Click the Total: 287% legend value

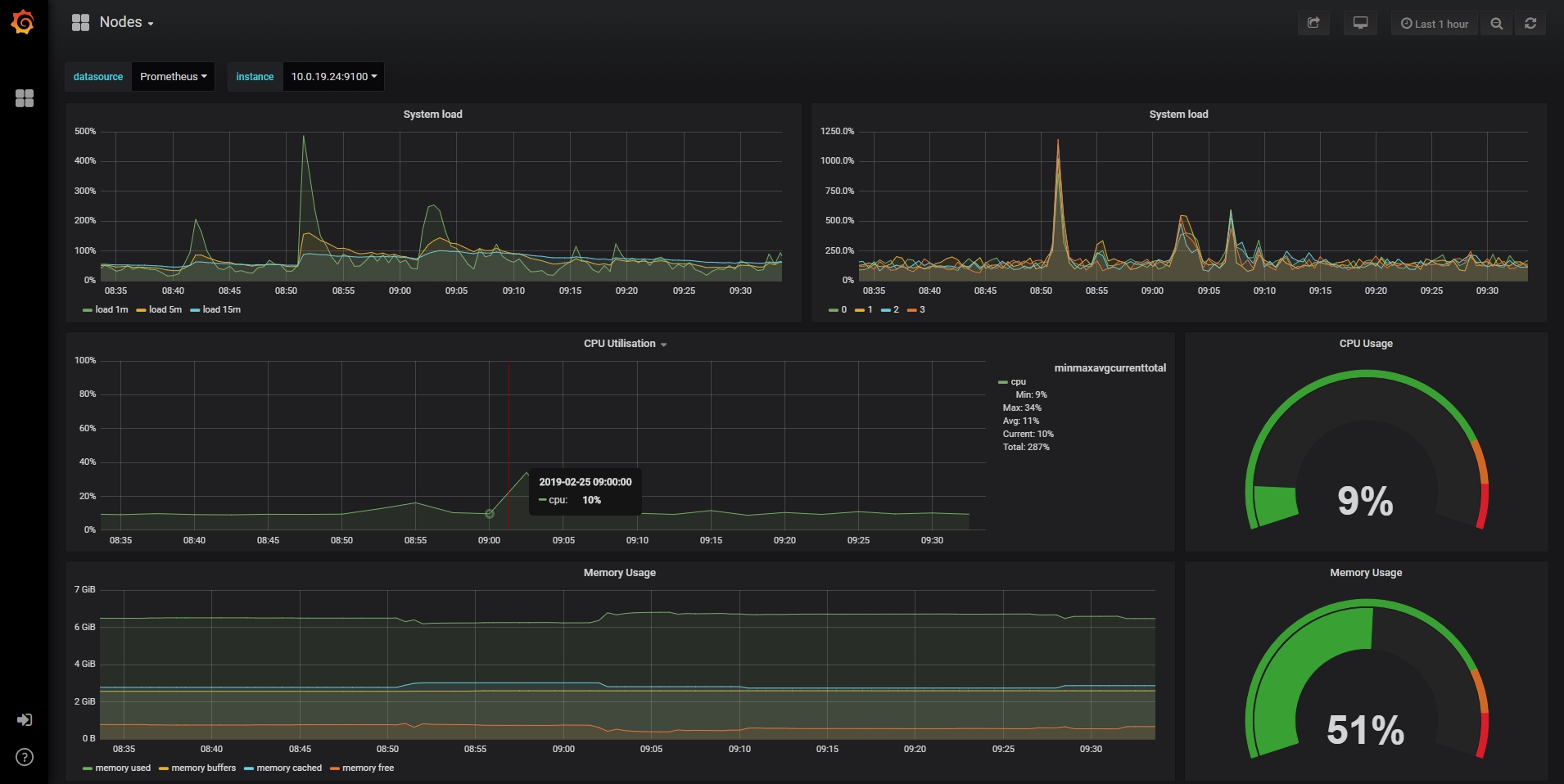click(x=1026, y=447)
